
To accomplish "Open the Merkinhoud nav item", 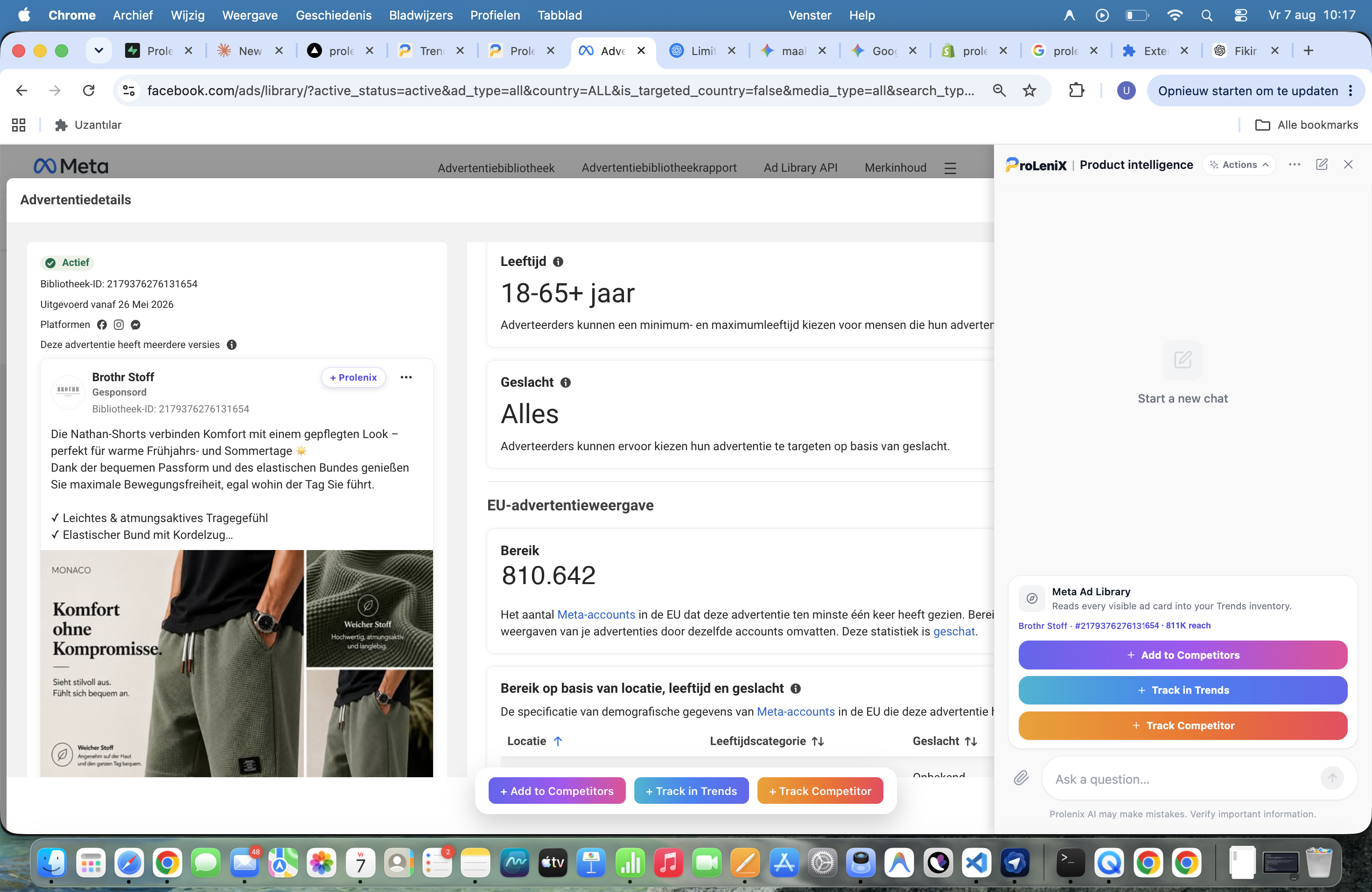I will coord(895,167).
